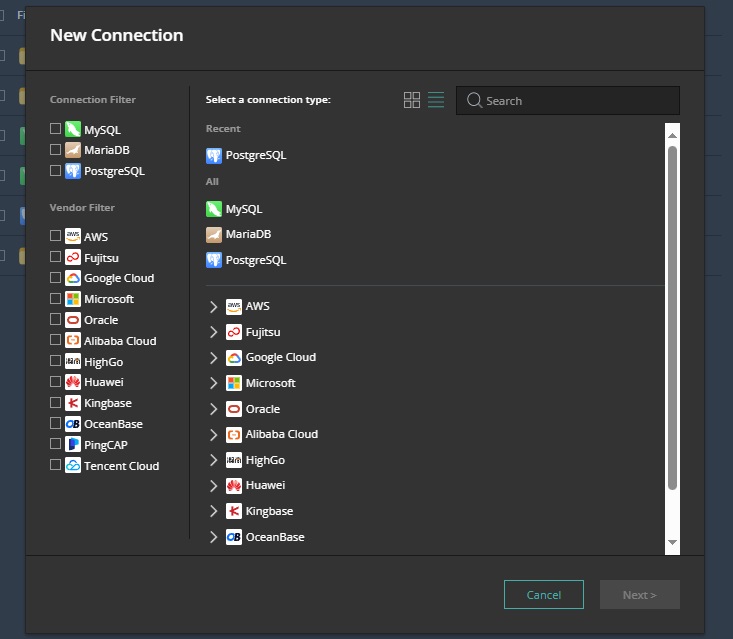Expand the Alibaba Cloud connection group
The image size is (733, 639).
(213, 435)
